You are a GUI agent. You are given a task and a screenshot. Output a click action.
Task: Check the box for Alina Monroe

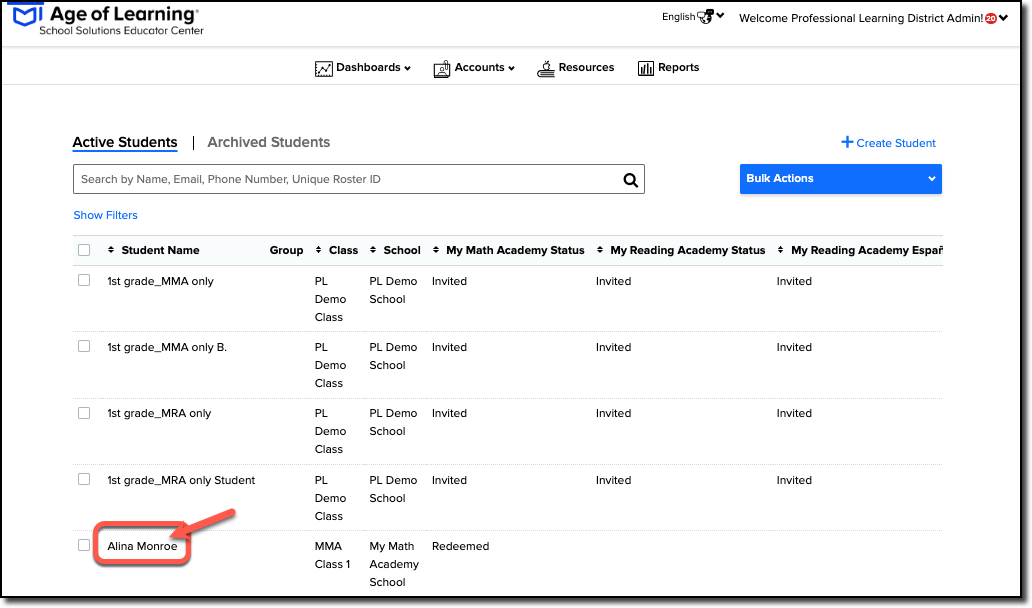pyautogui.click(x=84, y=545)
